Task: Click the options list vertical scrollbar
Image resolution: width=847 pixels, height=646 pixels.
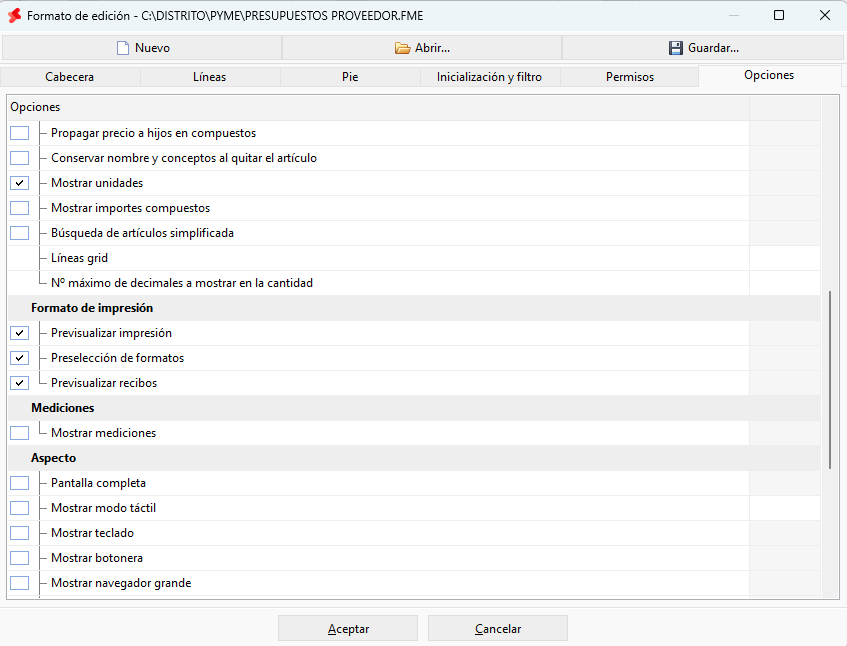Action: tap(830, 380)
